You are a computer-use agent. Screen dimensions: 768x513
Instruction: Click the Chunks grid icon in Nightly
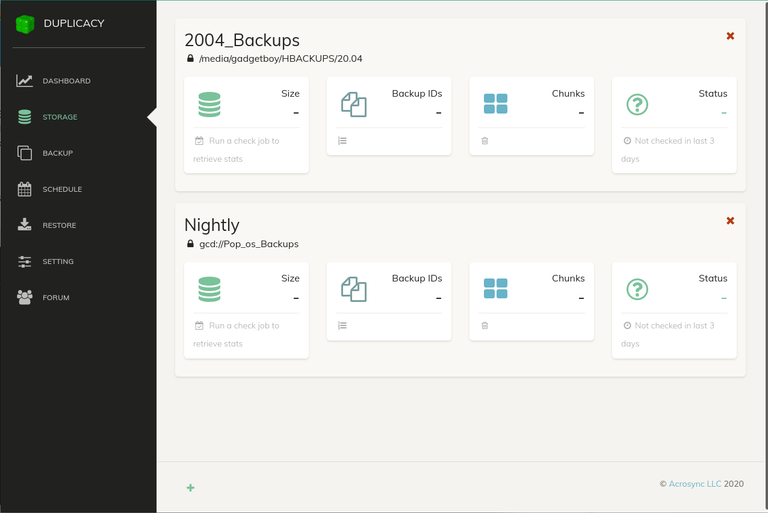coord(496,289)
